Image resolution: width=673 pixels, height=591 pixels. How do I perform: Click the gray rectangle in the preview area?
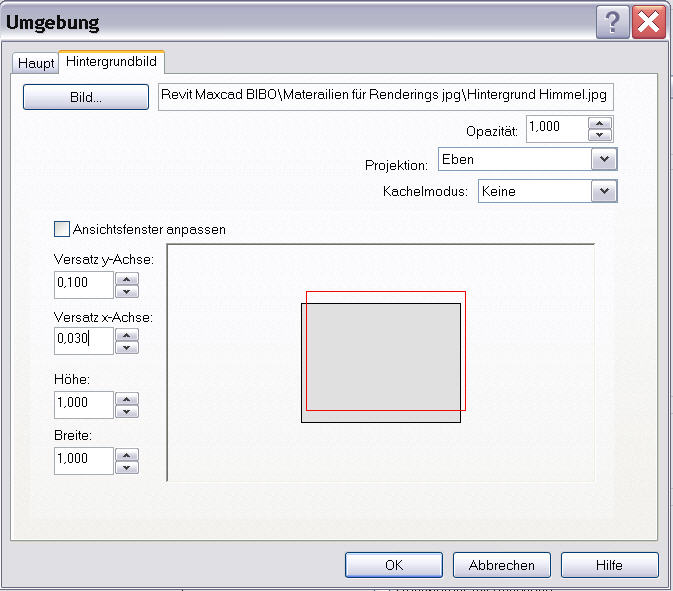[381, 363]
